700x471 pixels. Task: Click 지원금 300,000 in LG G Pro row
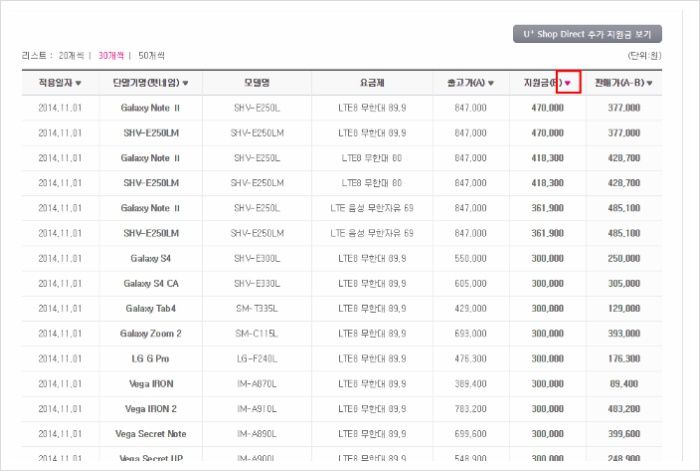point(547,358)
